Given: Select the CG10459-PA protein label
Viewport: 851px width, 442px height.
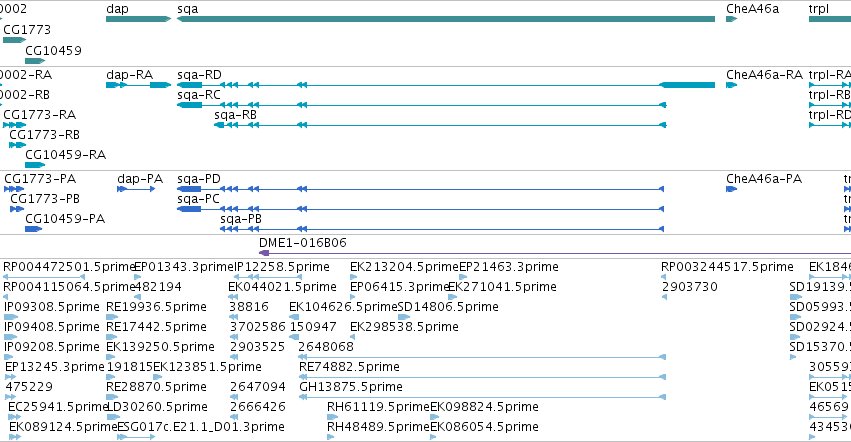Looking at the screenshot, I should point(65,219).
